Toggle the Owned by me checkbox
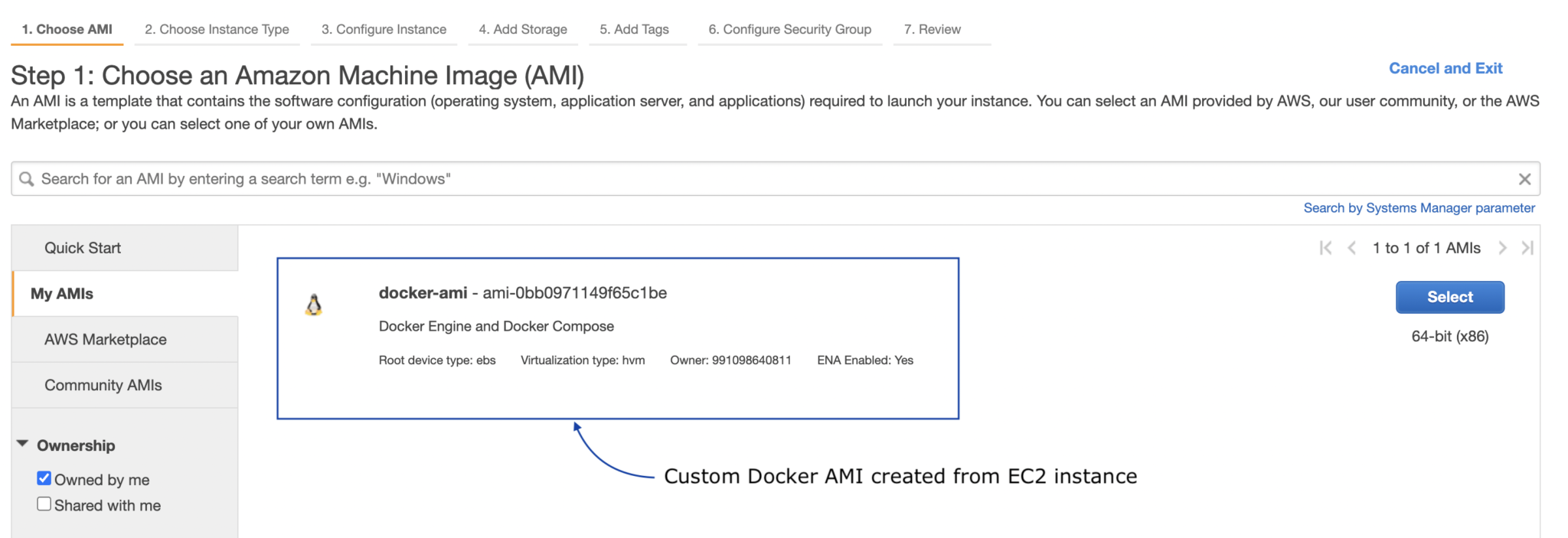 point(44,478)
